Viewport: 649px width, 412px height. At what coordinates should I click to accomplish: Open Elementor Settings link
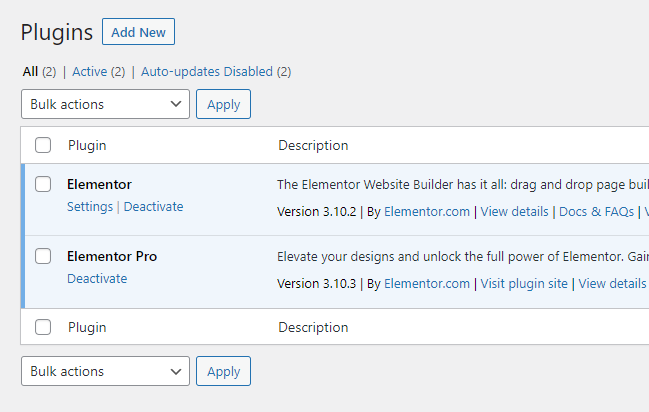(x=90, y=207)
